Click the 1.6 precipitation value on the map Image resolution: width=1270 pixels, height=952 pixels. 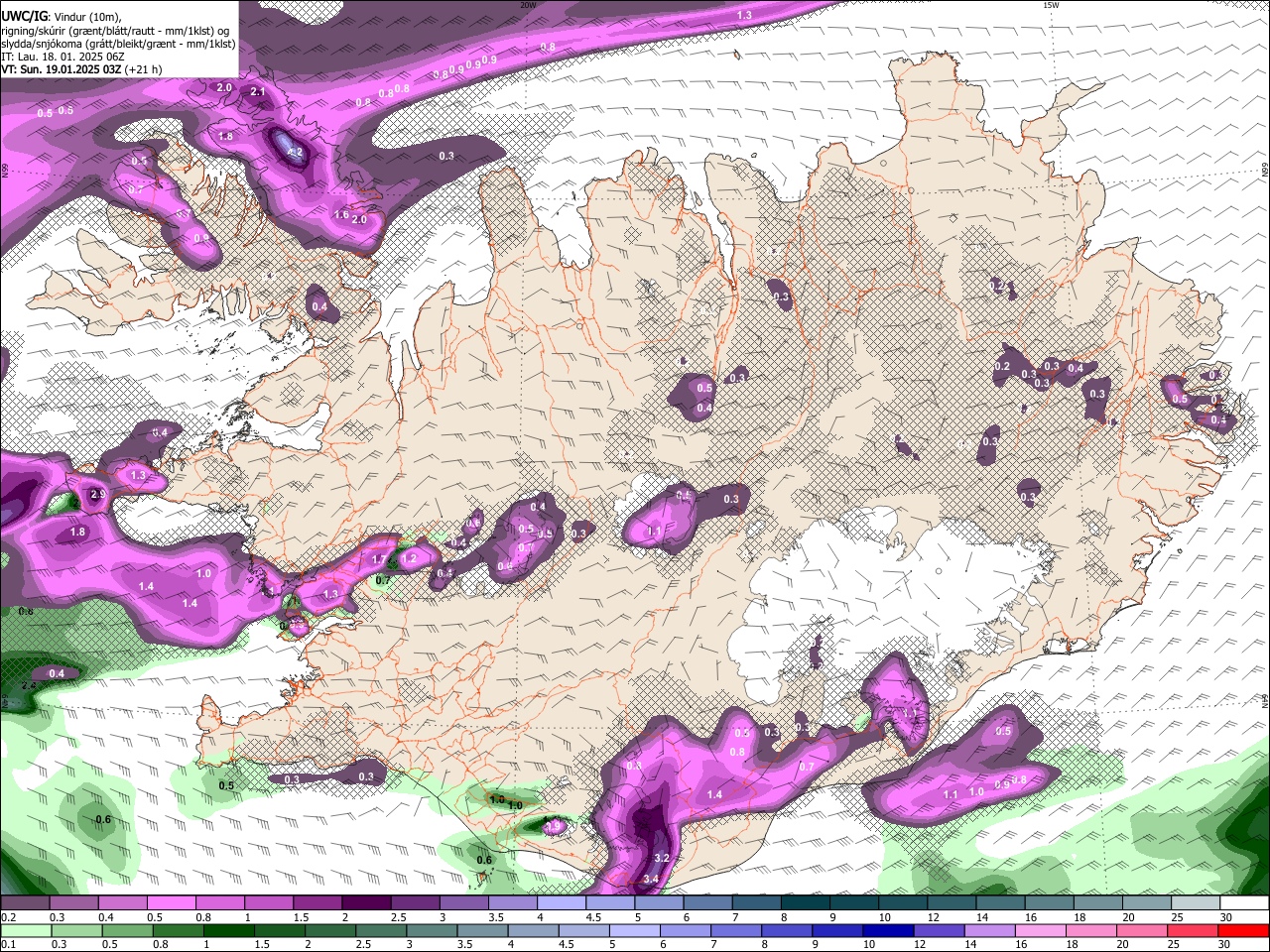[x=341, y=215]
